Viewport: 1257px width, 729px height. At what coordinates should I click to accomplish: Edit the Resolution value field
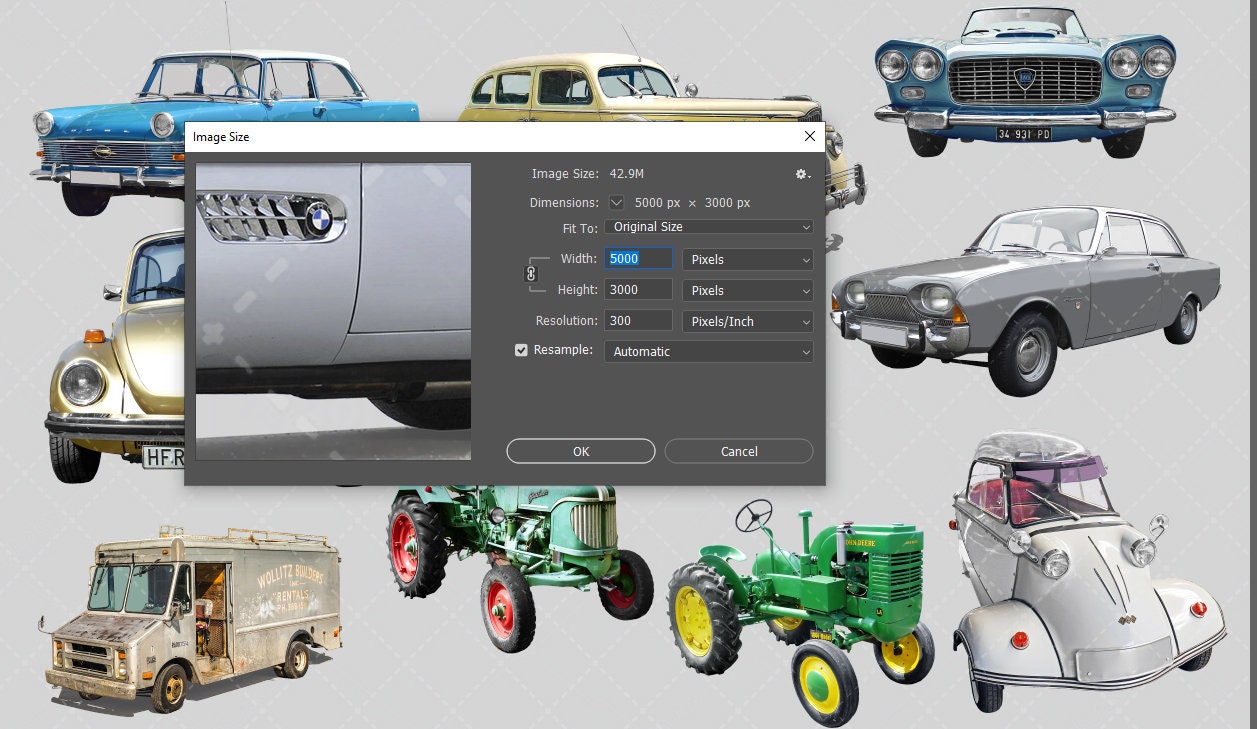coord(639,321)
